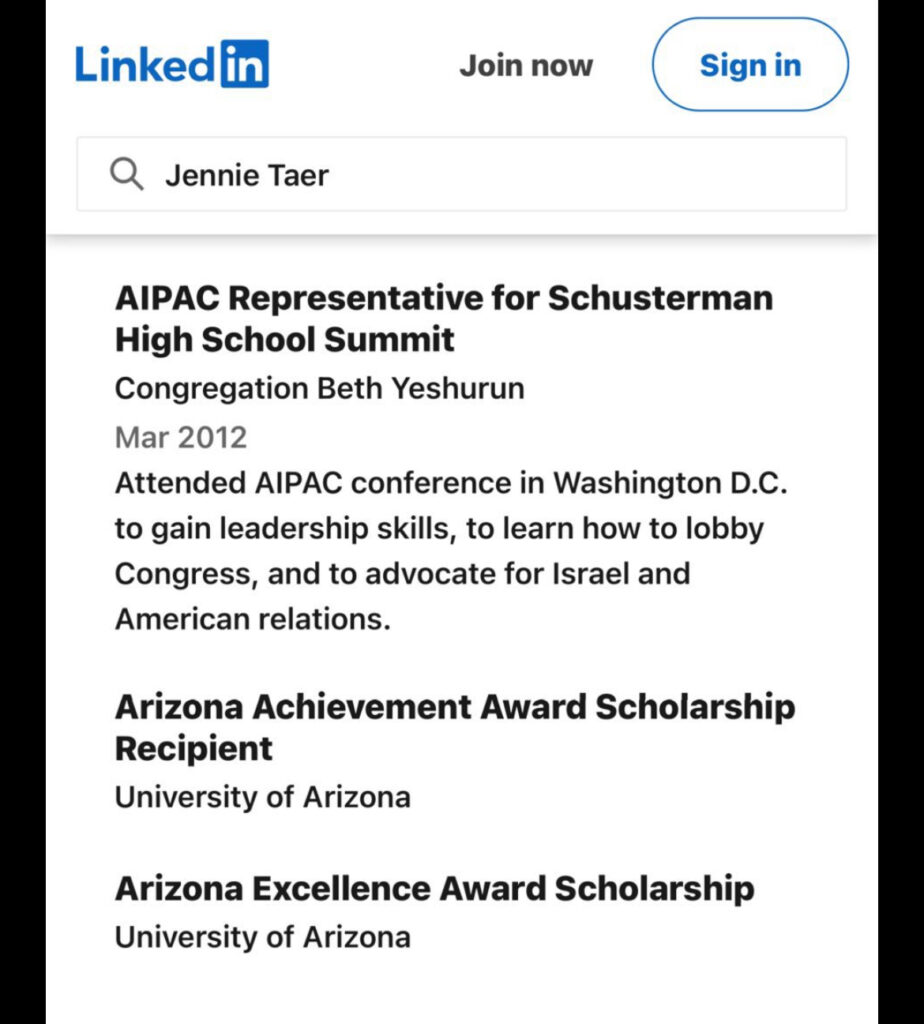This screenshot has height=1024, width=924.
Task: Click the 'Congress, and to advocate' line
Action: [402, 574]
